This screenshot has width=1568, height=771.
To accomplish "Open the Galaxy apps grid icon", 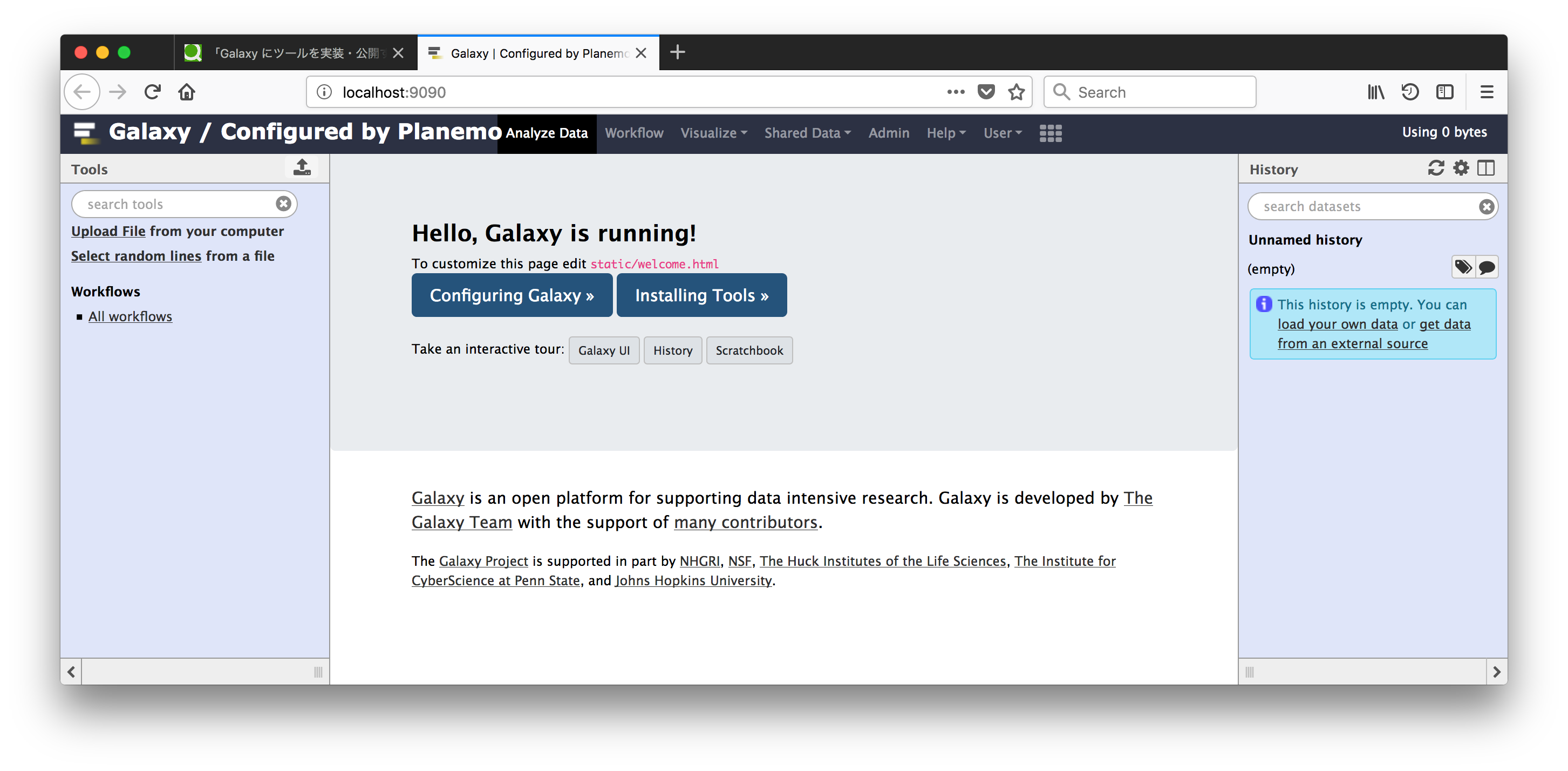I will coord(1051,133).
